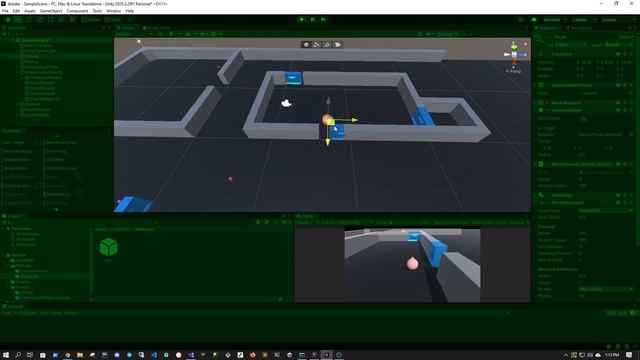Open Transform component preset icon
Image resolution: width=640 pixels, height=360 pixels.
click(625, 54)
